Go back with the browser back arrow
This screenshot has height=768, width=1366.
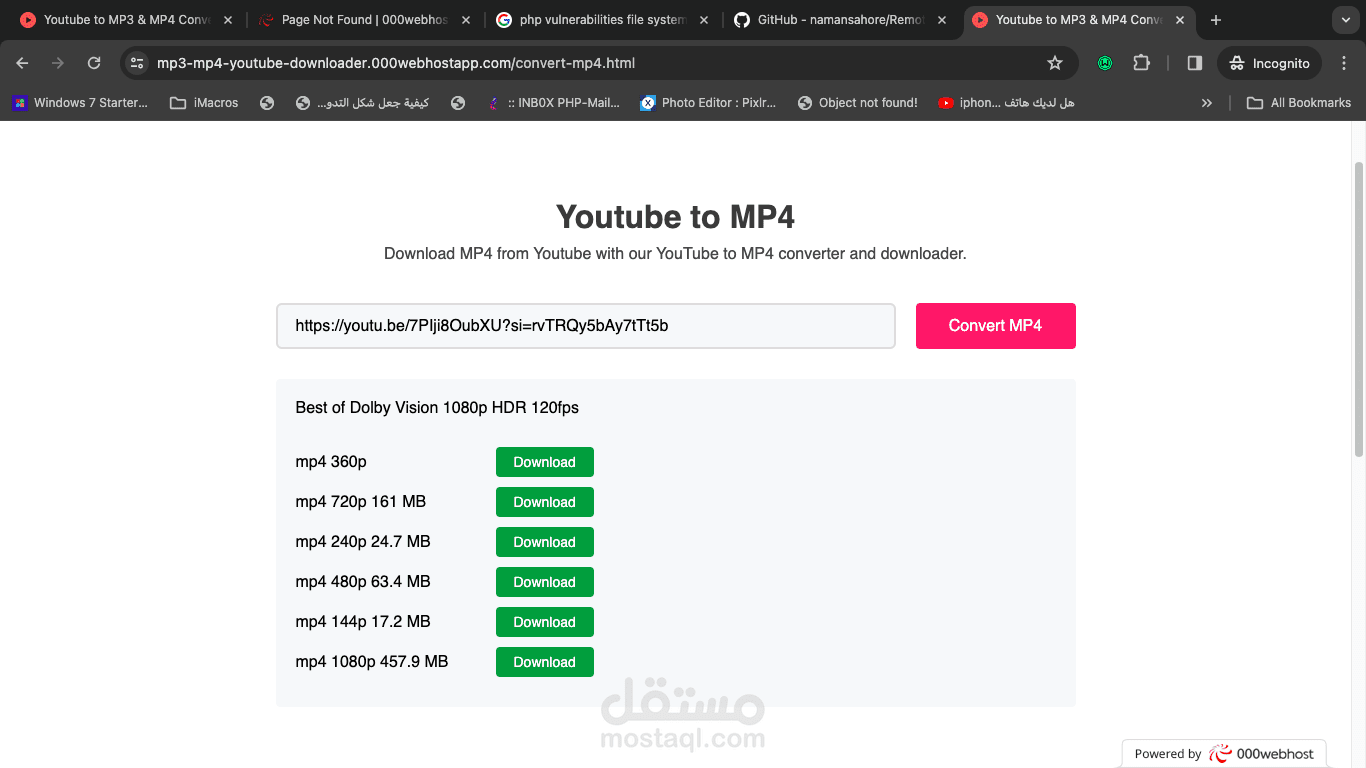coord(23,63)
